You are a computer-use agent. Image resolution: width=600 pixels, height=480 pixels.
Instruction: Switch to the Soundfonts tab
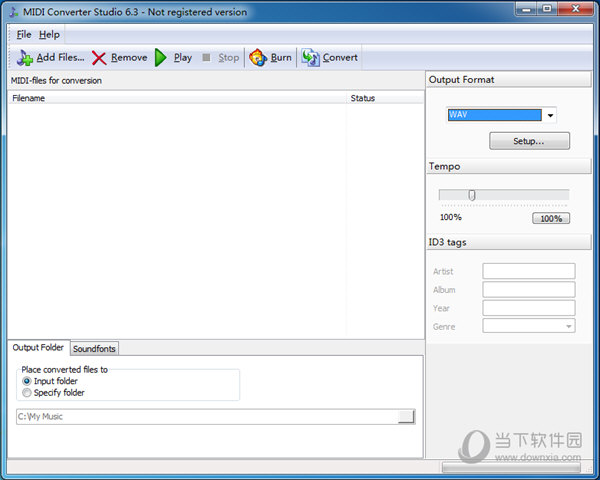pos(94,349)
